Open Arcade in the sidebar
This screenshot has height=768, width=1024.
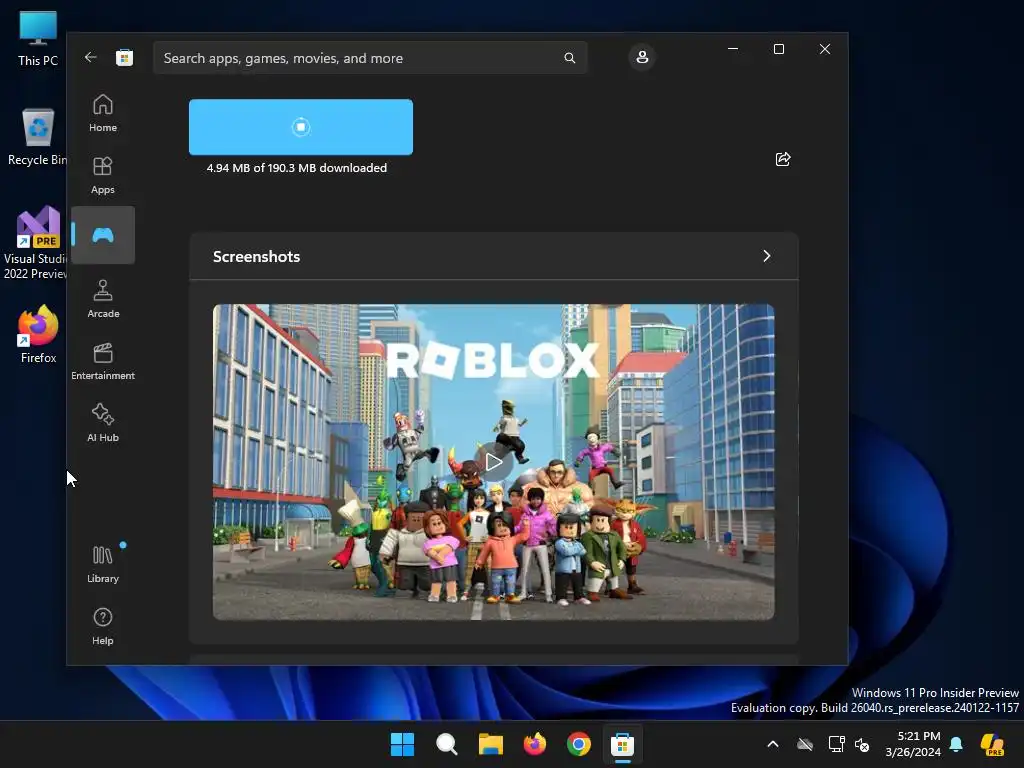coord(103,299)
